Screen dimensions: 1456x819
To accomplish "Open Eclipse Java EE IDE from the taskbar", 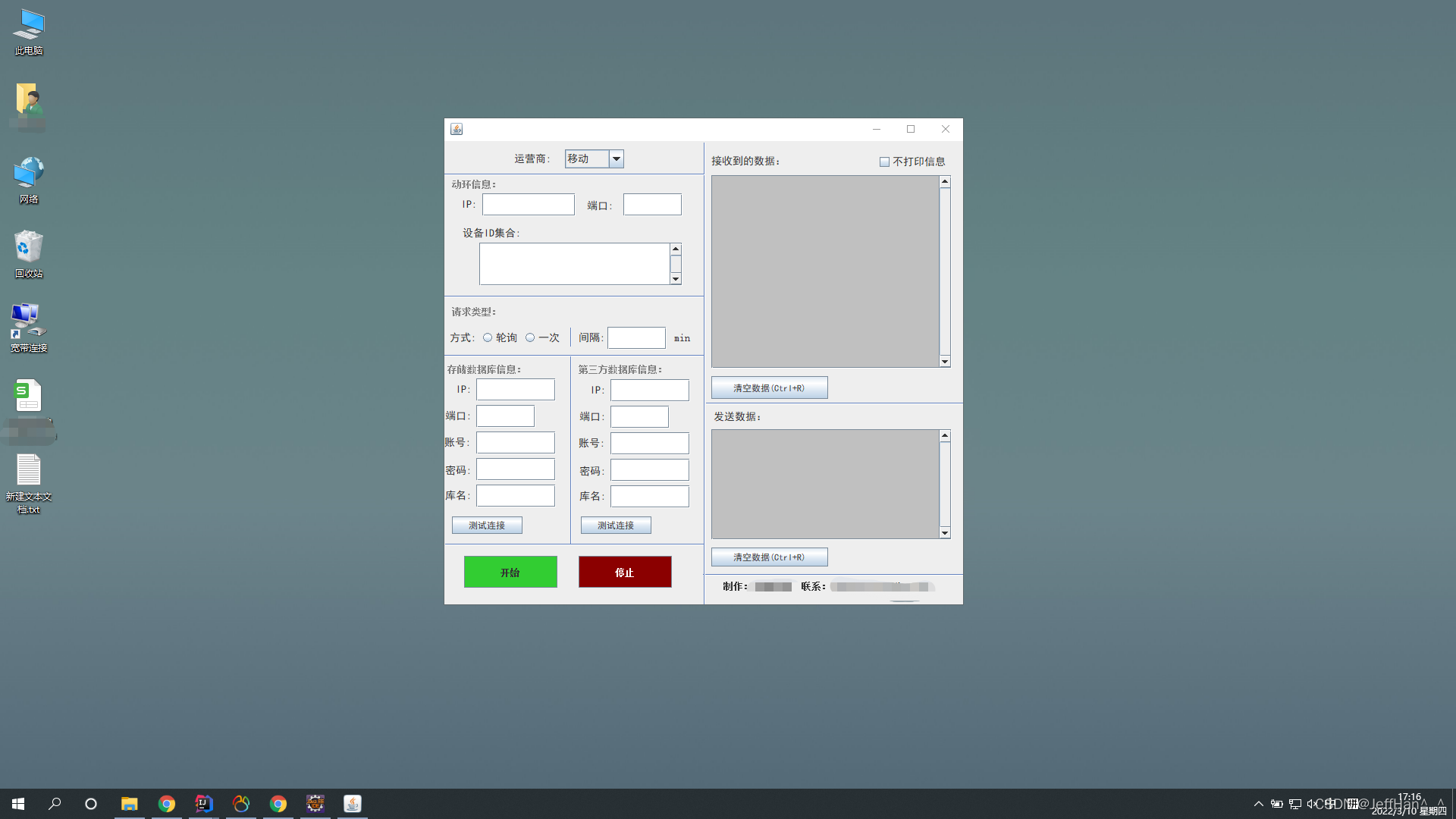I will click(x=315, y=803).
